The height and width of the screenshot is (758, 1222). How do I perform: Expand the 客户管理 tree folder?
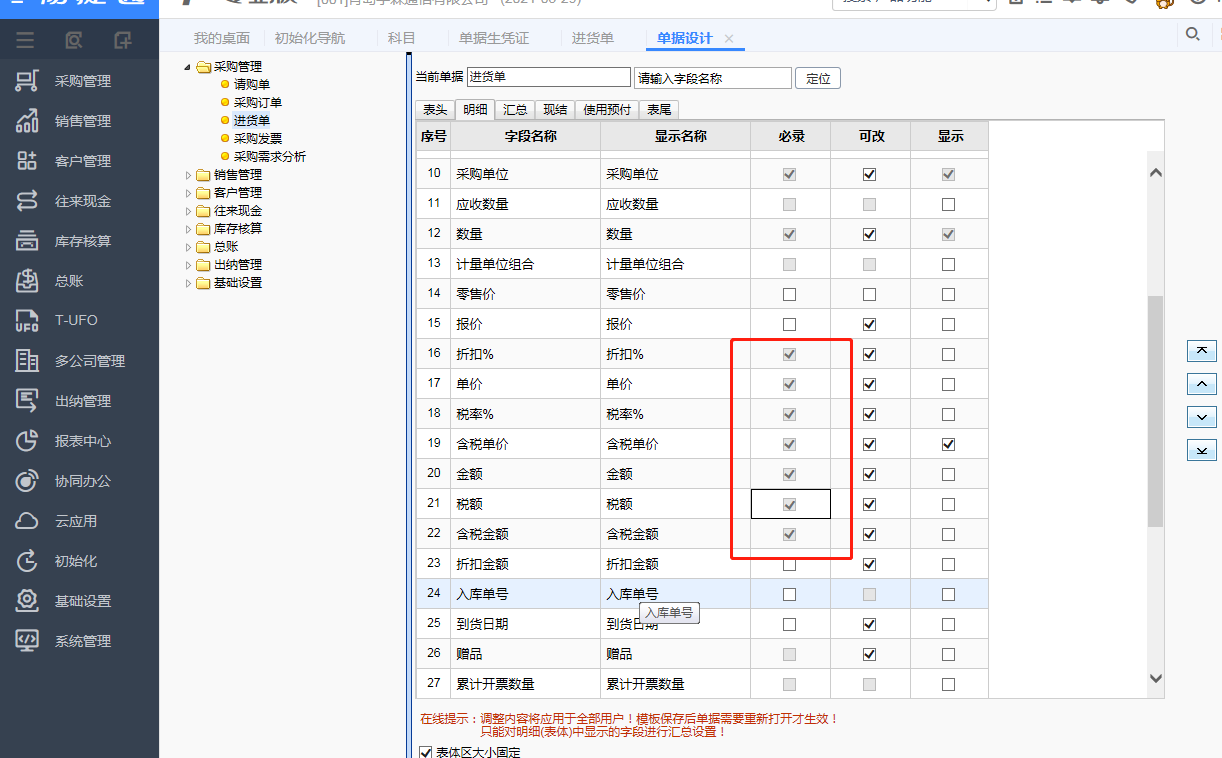tap(187, 193)
